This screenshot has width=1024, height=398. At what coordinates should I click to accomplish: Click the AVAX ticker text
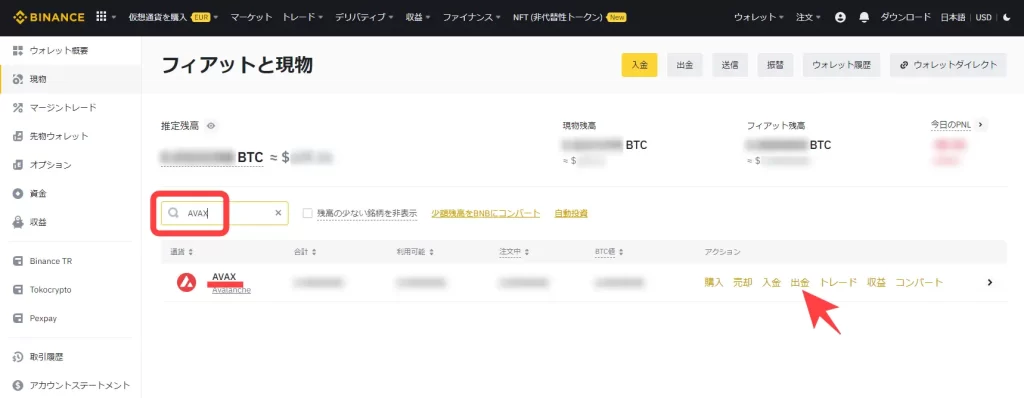click(x=224, y=276)
